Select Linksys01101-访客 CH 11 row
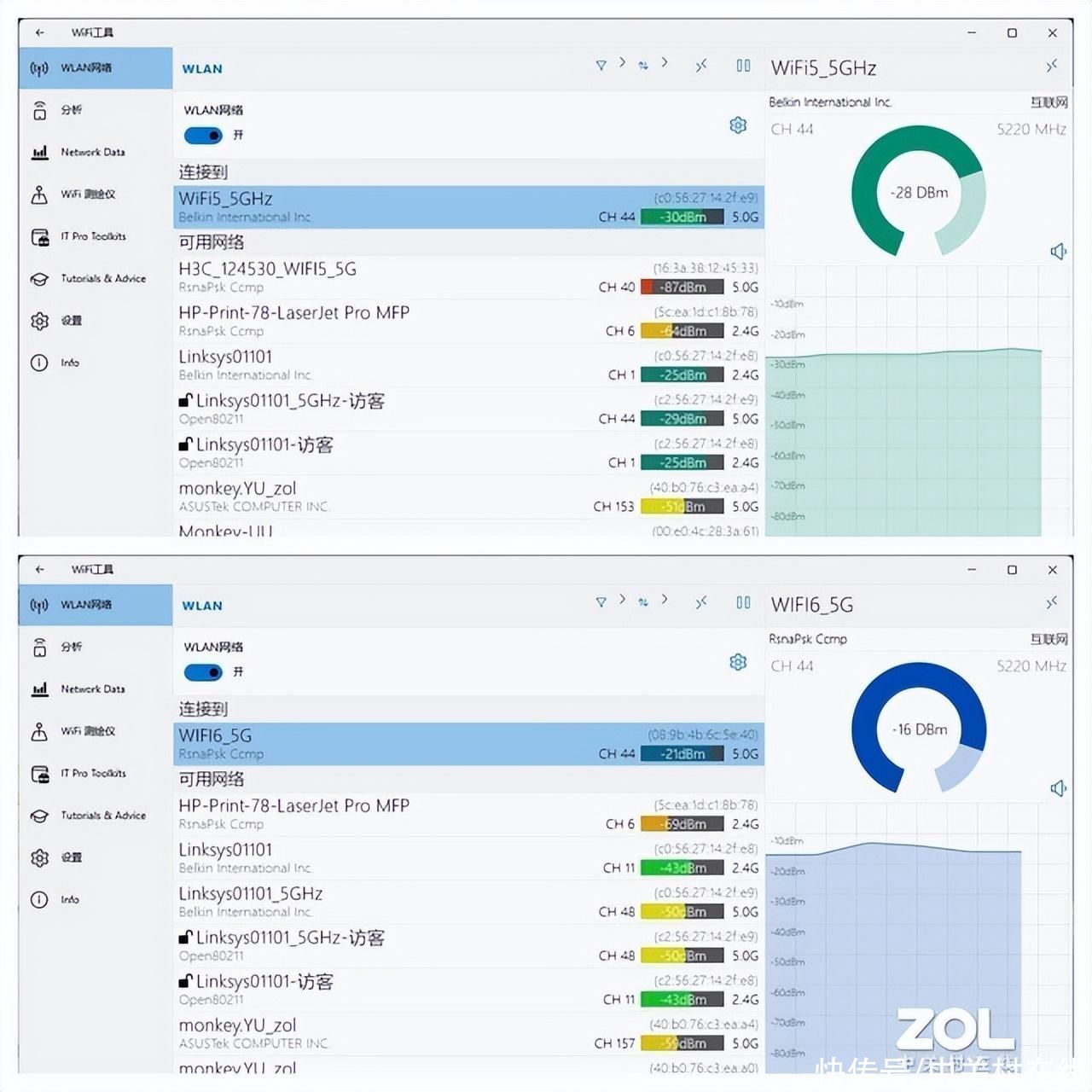1092x1092 pixels. point(468,990)
